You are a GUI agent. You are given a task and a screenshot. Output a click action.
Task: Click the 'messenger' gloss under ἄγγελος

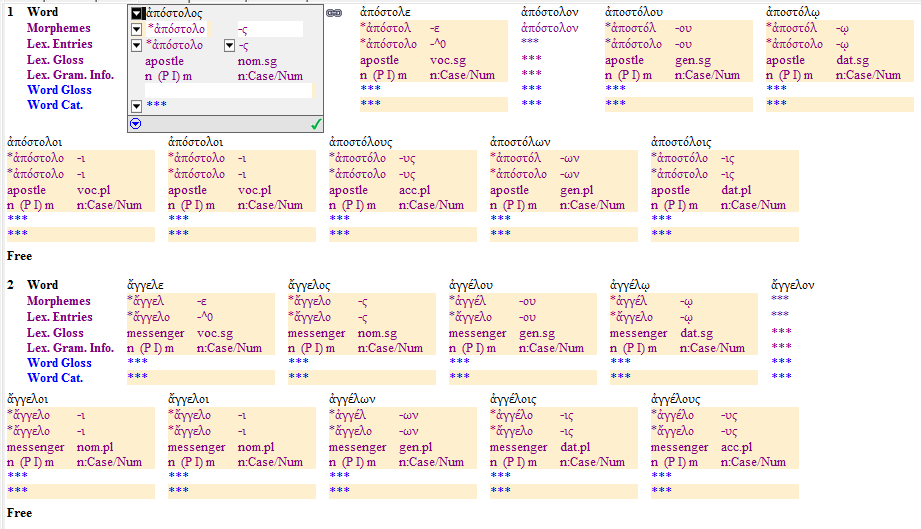(316, 333)
